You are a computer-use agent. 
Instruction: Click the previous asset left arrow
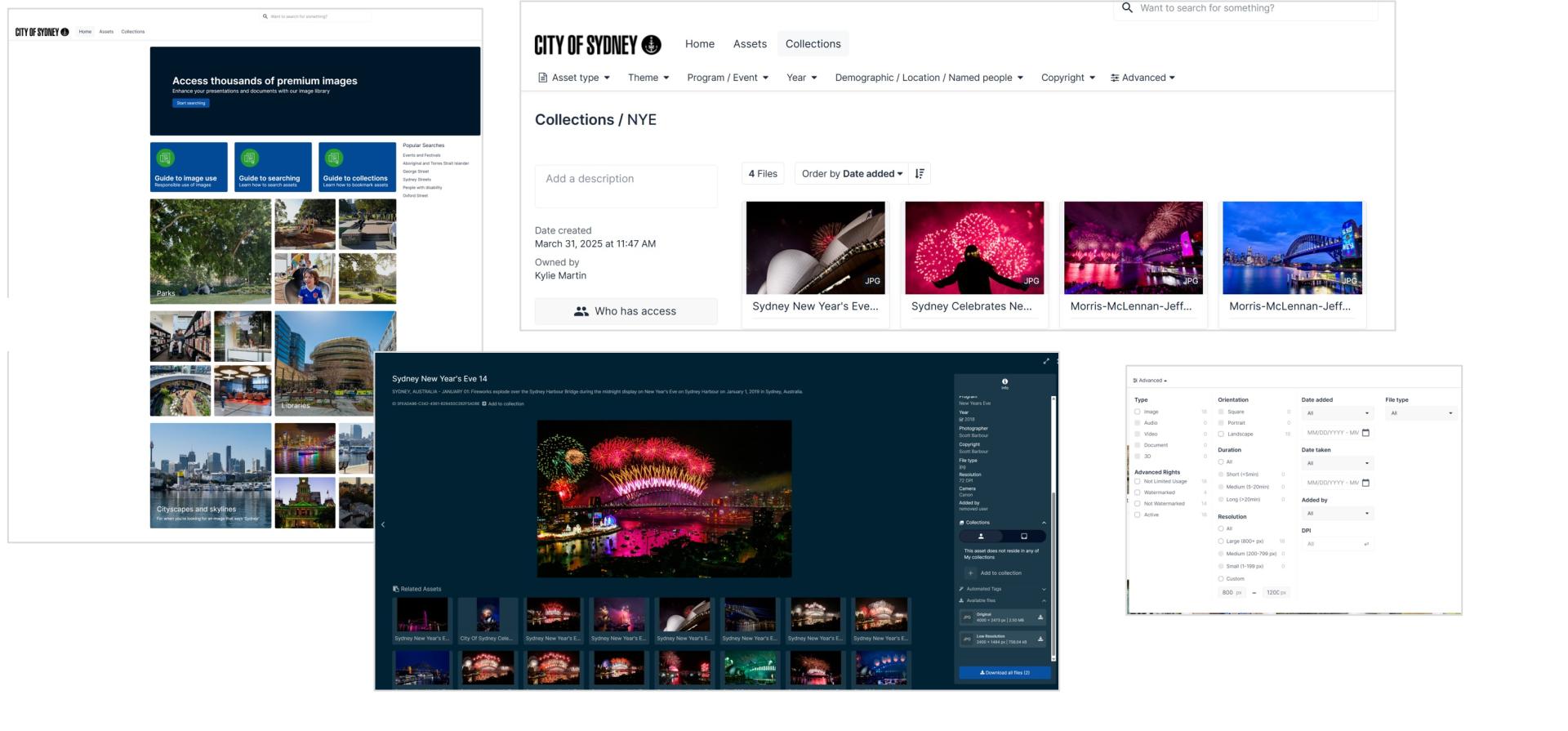pyautogui.click(x=383, y=524)
